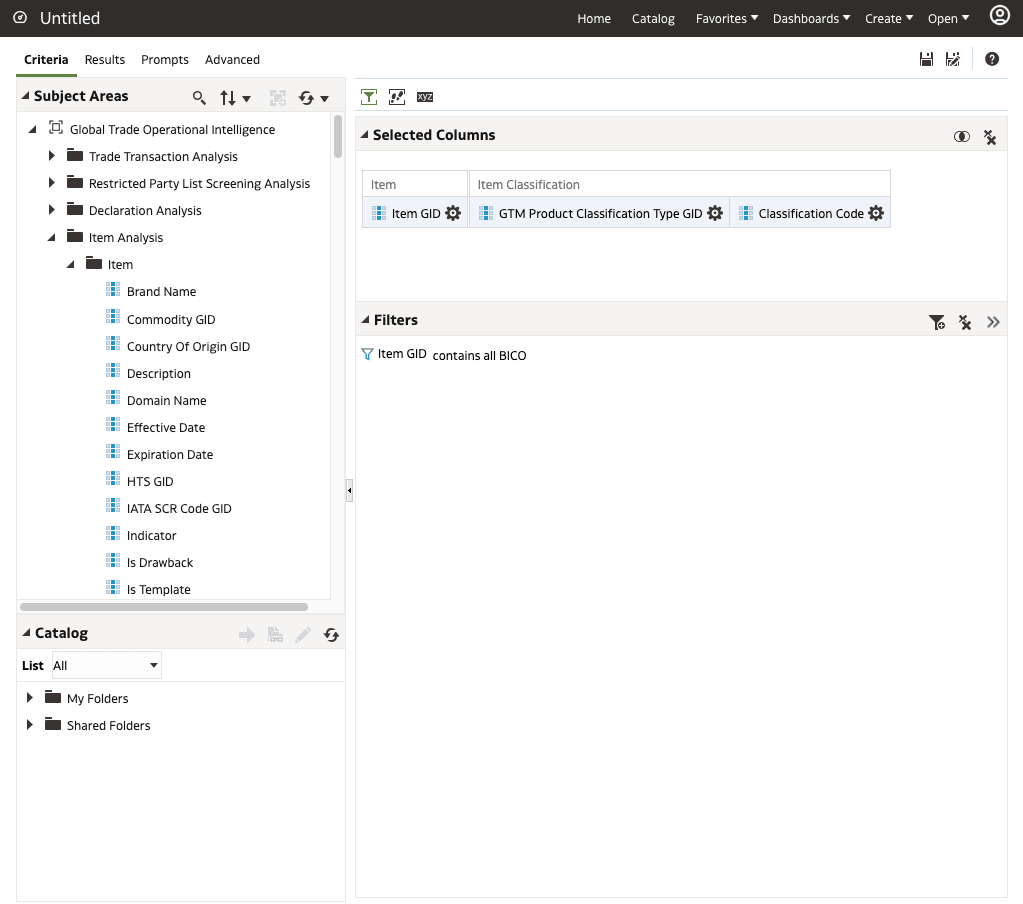Collapse the Item subfolder
This screenshot has width=1023, height=904.
pos(70,264)
